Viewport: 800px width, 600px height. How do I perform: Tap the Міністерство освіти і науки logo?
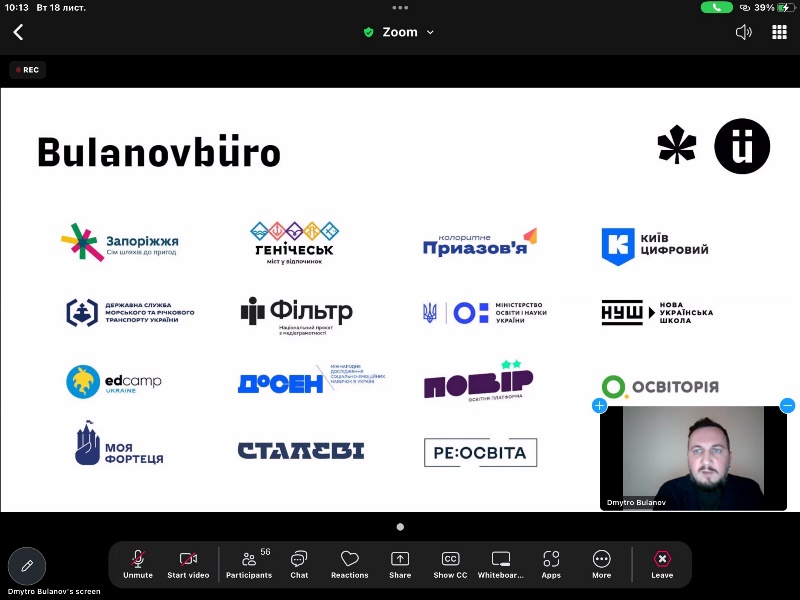[485, 313]
